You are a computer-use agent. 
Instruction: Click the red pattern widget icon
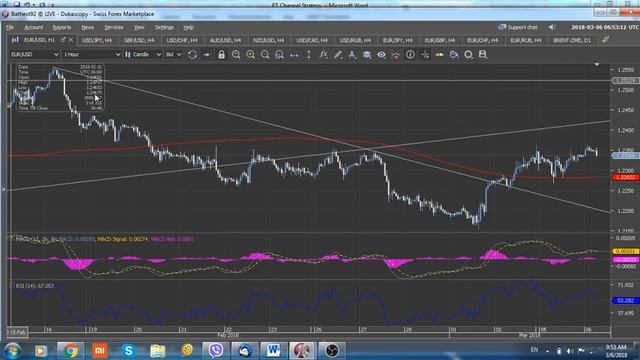click(x=396, y=55)
